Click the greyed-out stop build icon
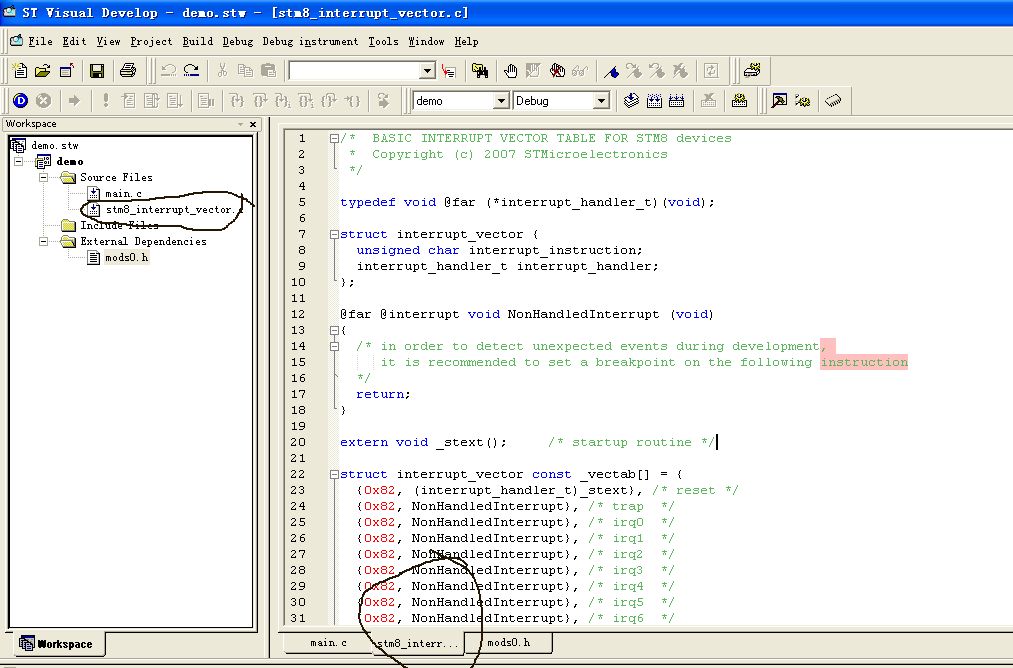 coord(708,100)
